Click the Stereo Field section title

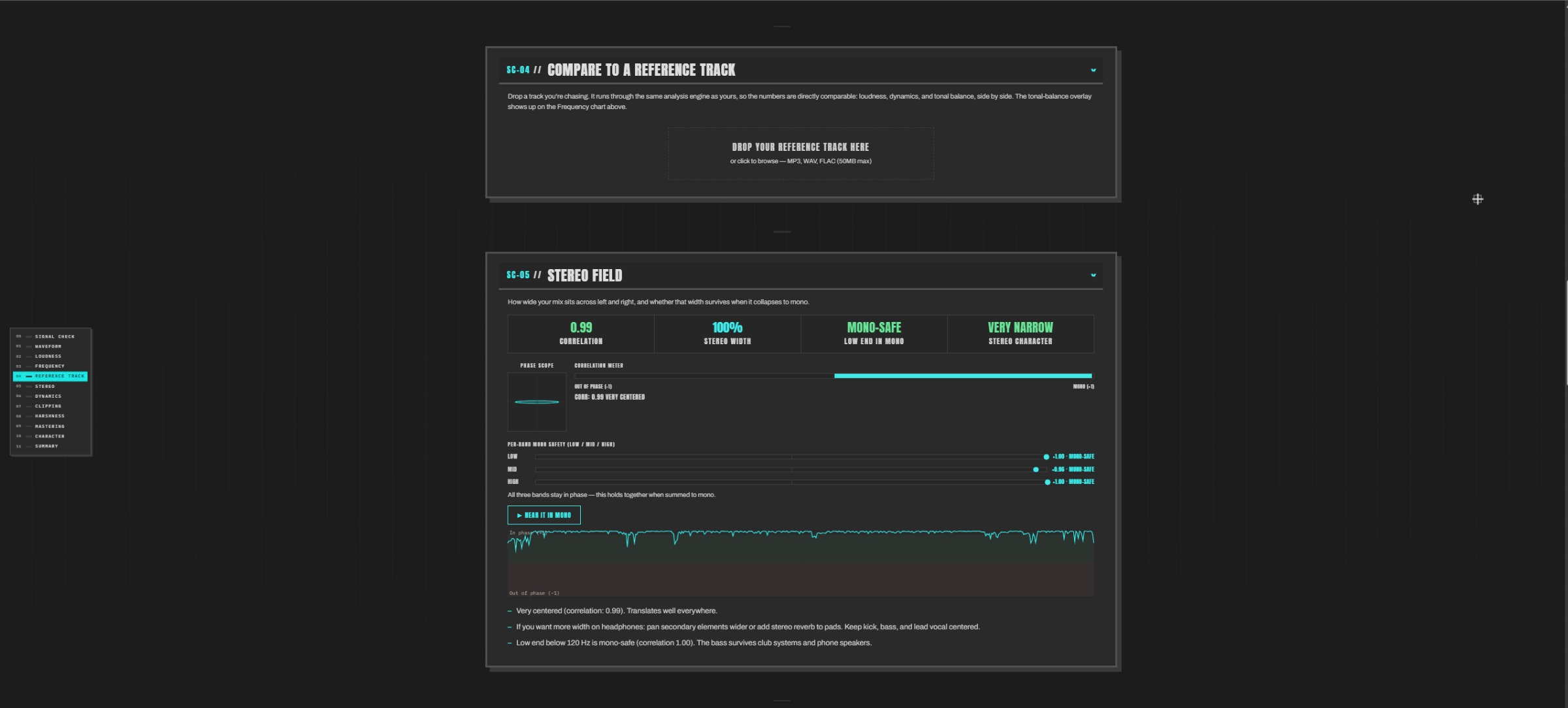point(585,276)
